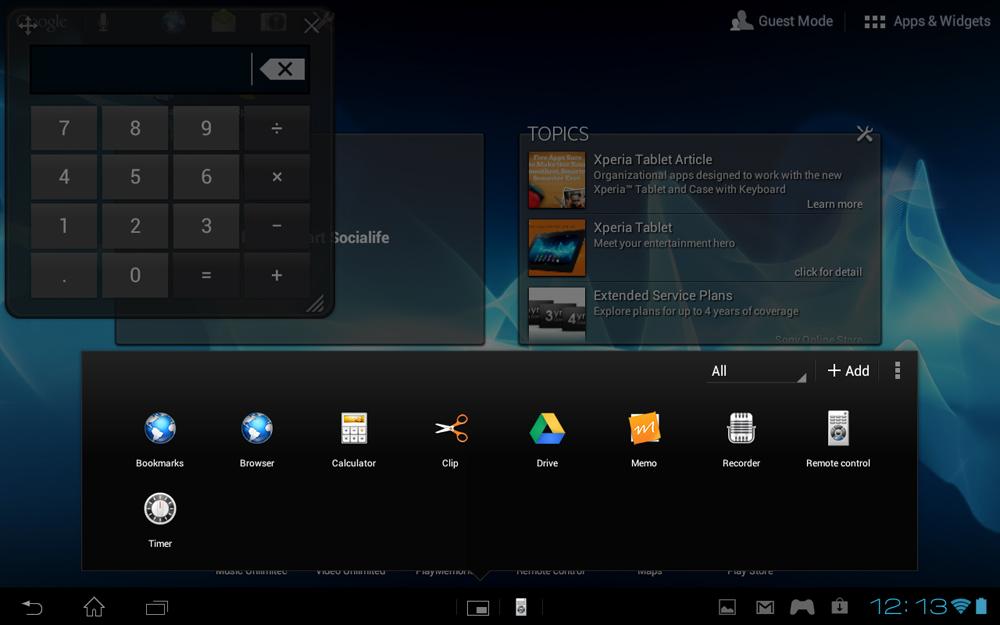Image resolution: width=1000 pixels, height=625 pixels.
Task: Tap calculator key 7
Action: 64,128
